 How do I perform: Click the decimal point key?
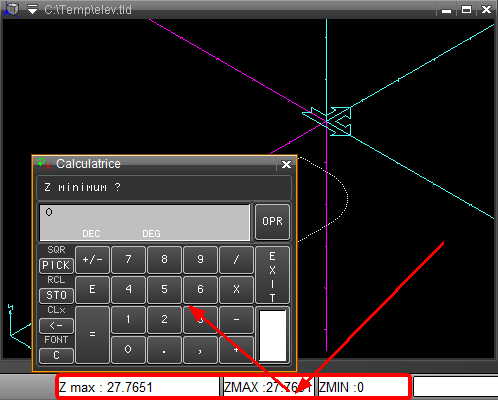click(164, 350)
